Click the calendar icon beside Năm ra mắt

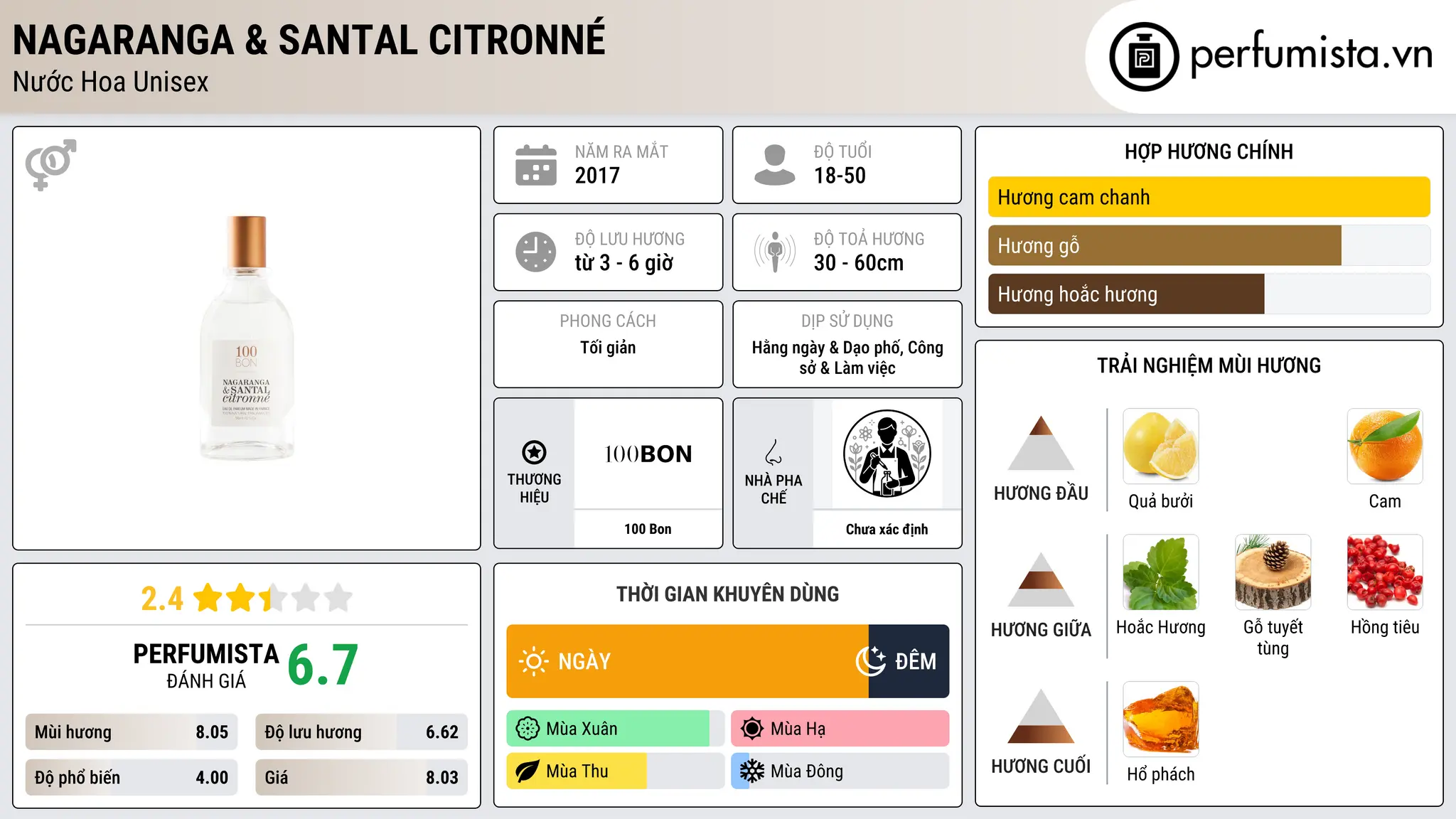click(536, 165)
